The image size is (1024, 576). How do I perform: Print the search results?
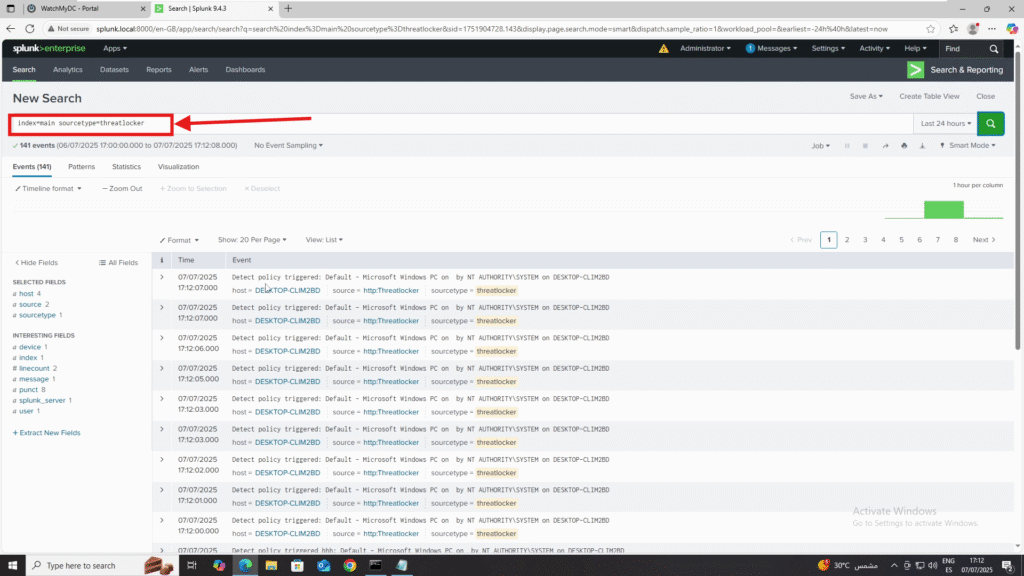coord(904,146)
